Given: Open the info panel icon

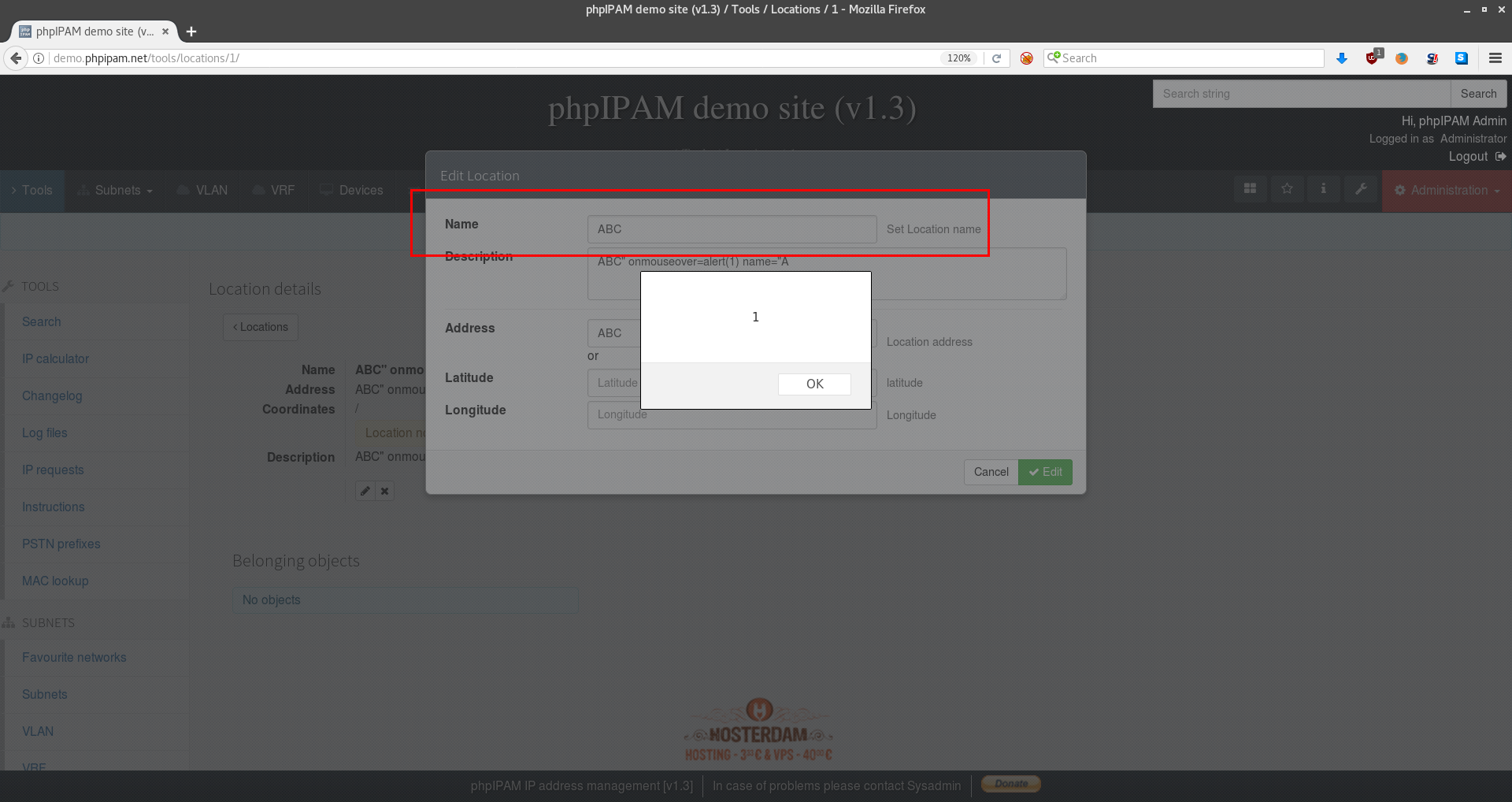Looking at the screenshot, I should (x=1324, y=188).
